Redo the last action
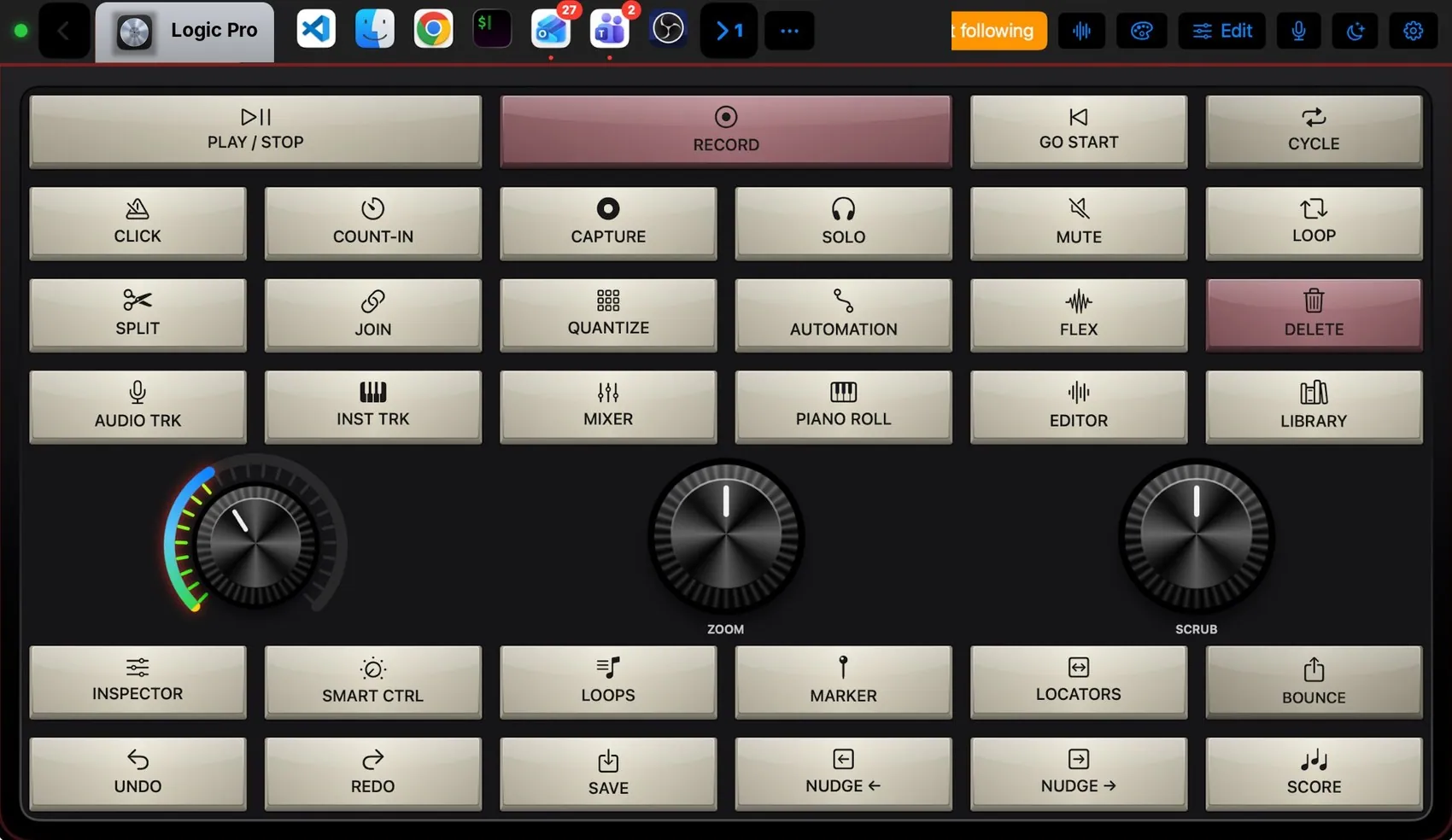 (373, 774)
